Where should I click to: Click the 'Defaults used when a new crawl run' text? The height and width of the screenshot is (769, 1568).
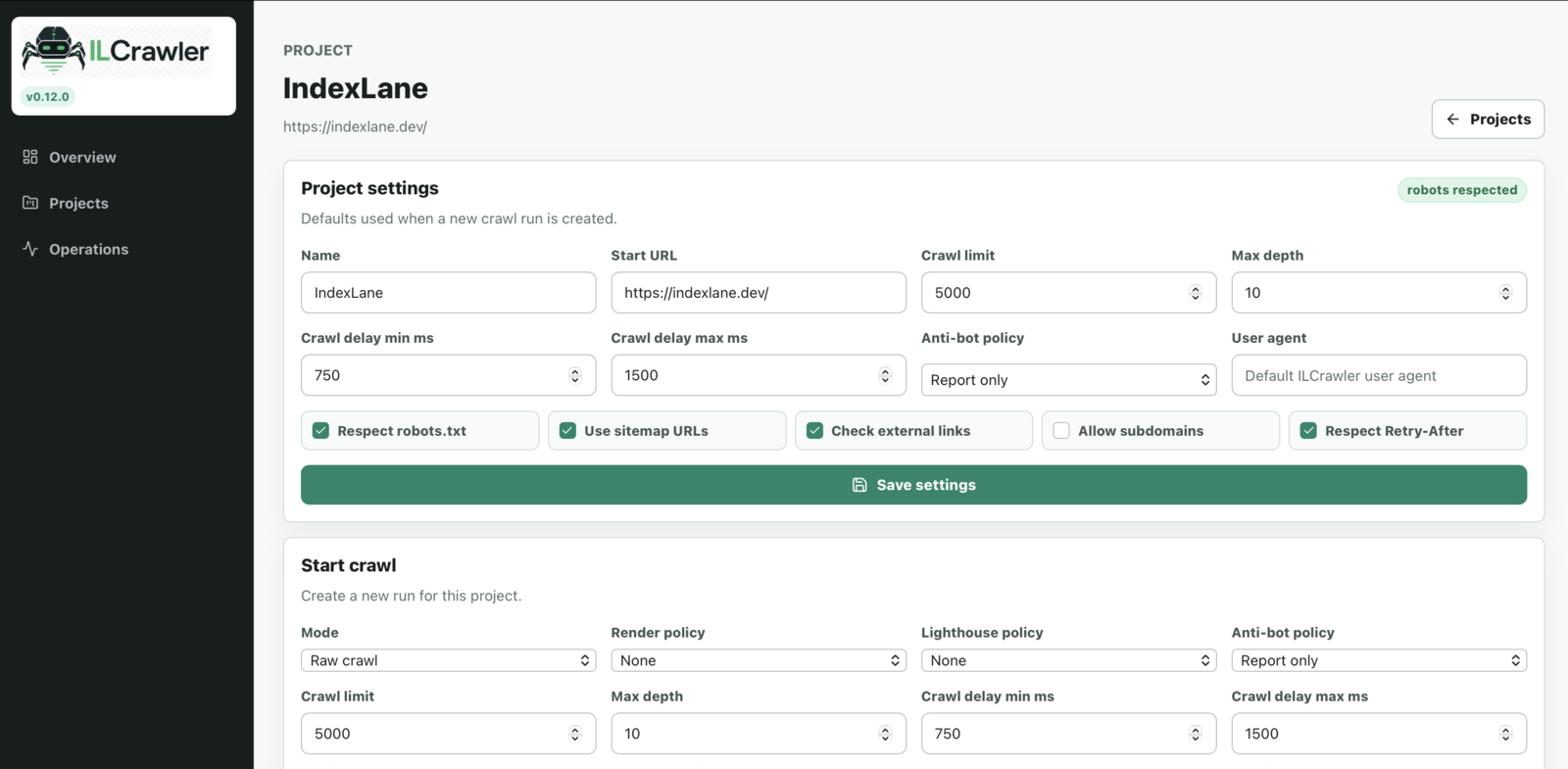[x=459, y=218]
